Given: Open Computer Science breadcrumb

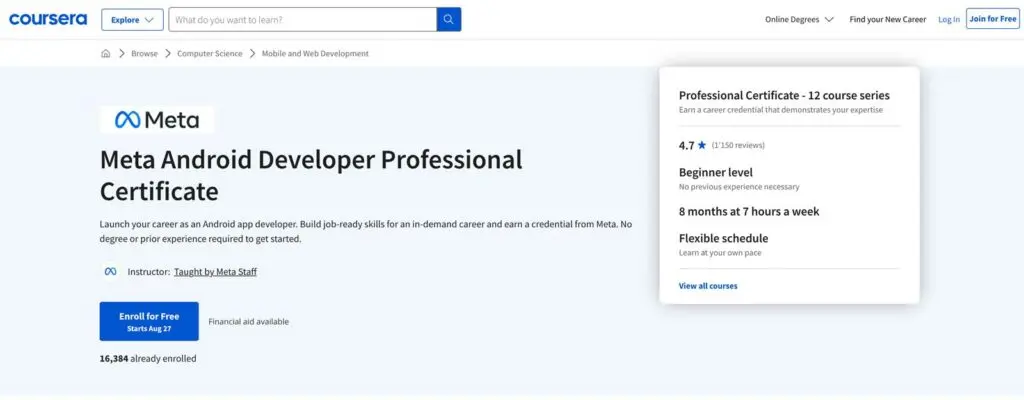Looking at the screenshot, I should click(210, 54).
